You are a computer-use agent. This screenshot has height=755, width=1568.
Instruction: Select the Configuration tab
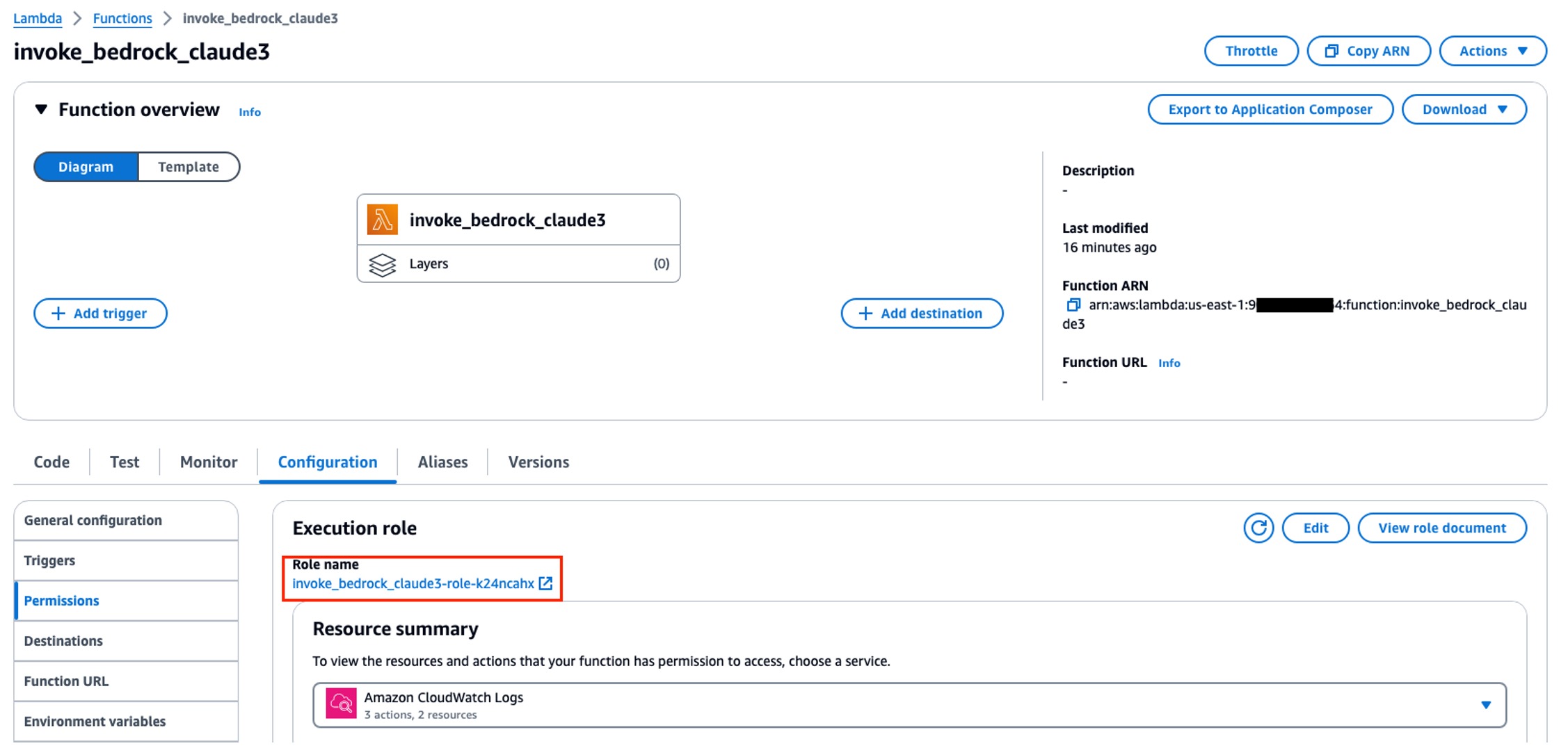pos(328,462)
